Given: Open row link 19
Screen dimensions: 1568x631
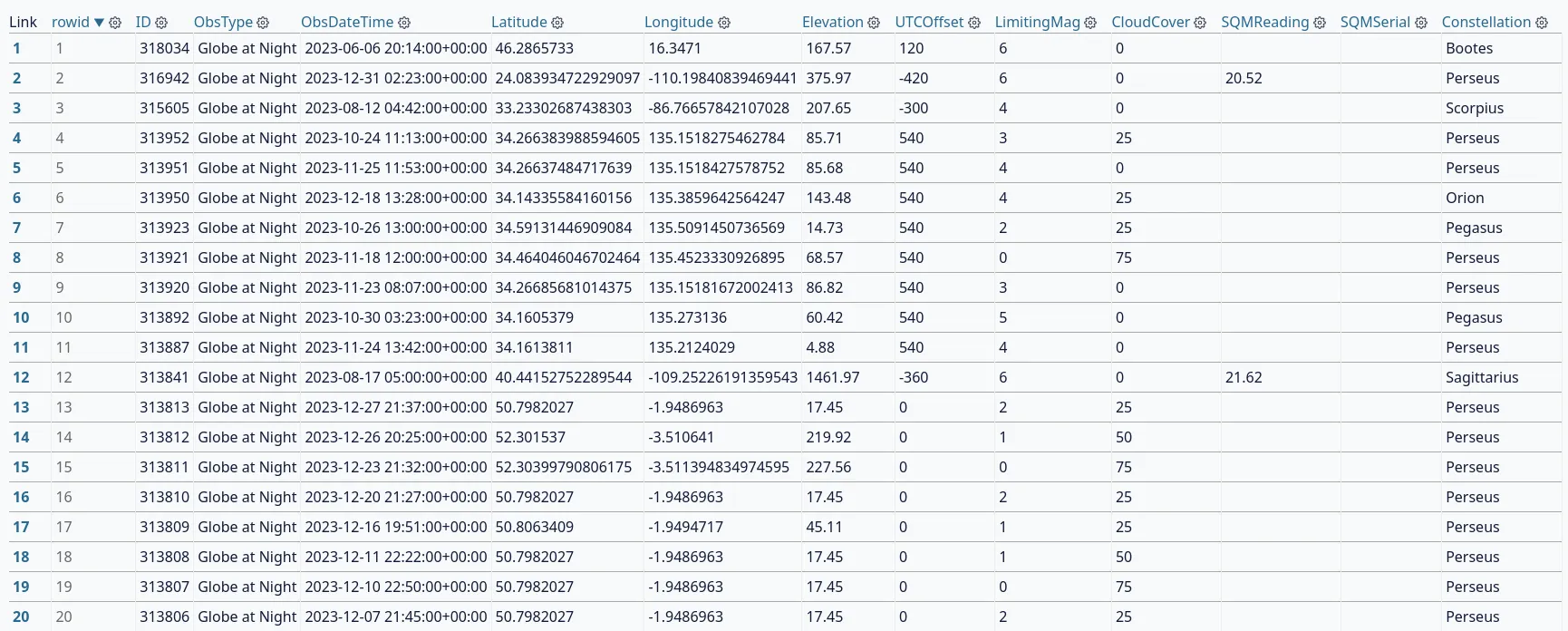Looking at the screenshot, I should click(x=21, y=587).
